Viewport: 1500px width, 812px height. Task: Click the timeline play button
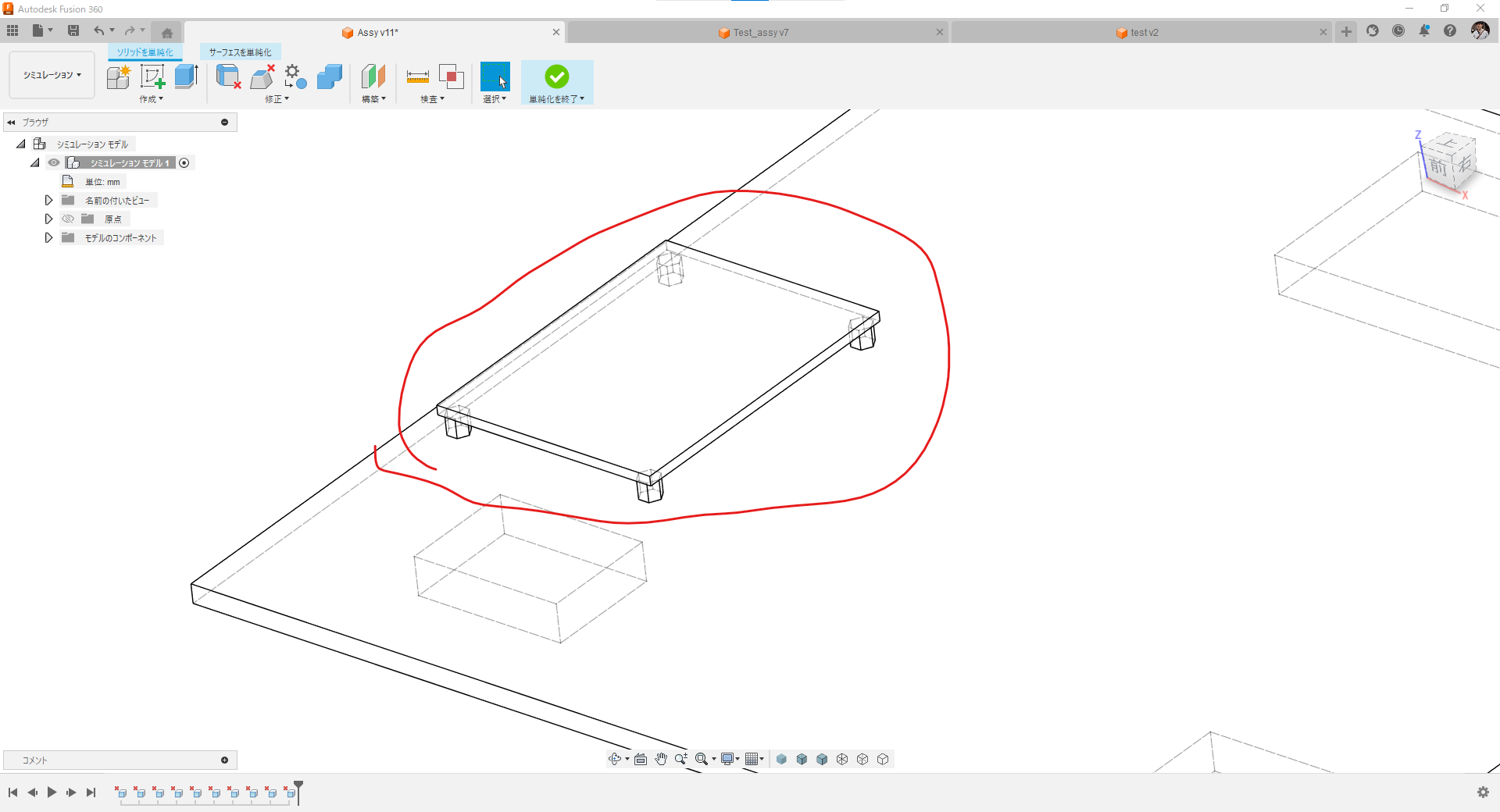pyautogui.click(x=52, y=792)
